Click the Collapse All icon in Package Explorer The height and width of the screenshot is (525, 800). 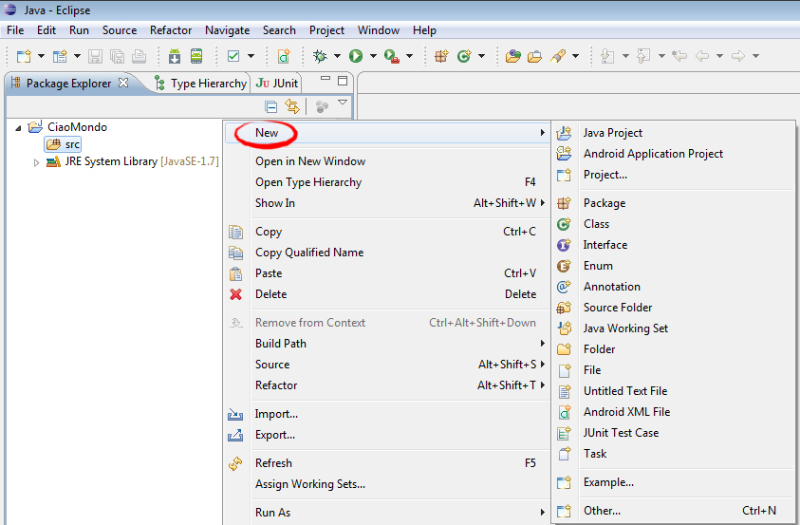(271, 106)
